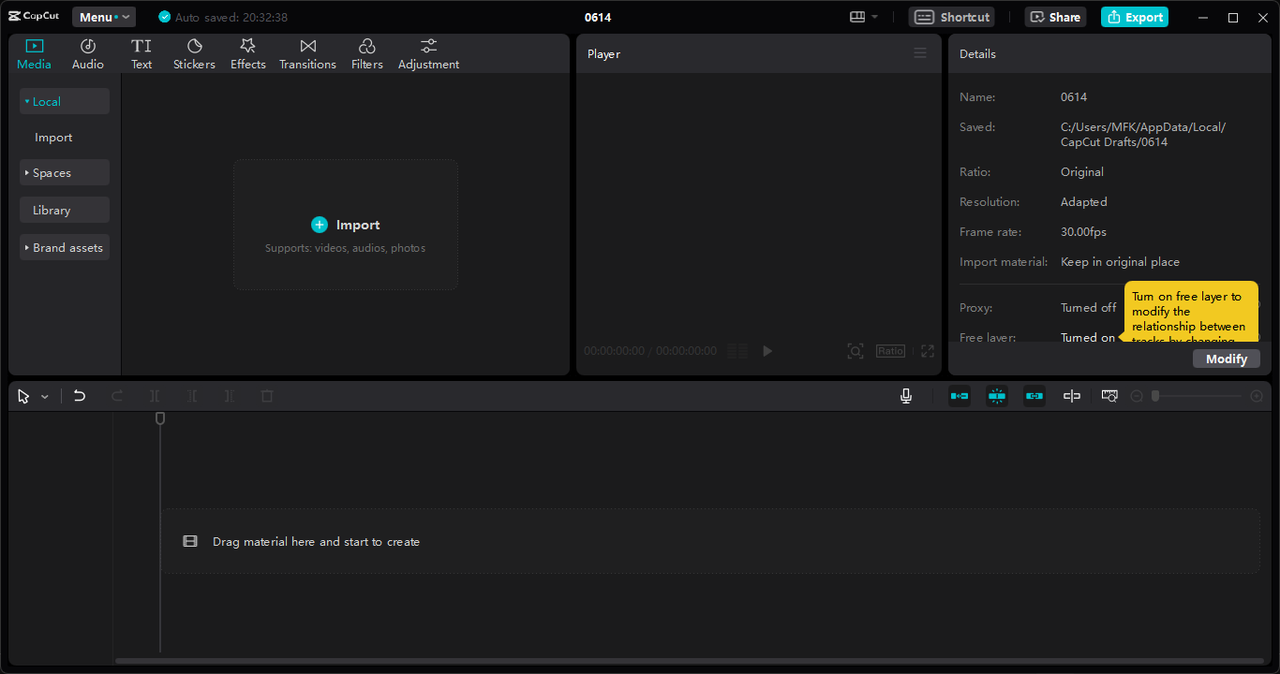Click the Original ratio value
Screen dimensions: 1280x674
[1082, 172]
